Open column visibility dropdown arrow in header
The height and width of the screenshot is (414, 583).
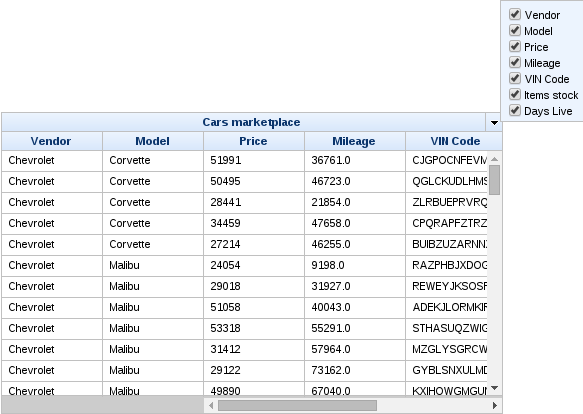494,122
